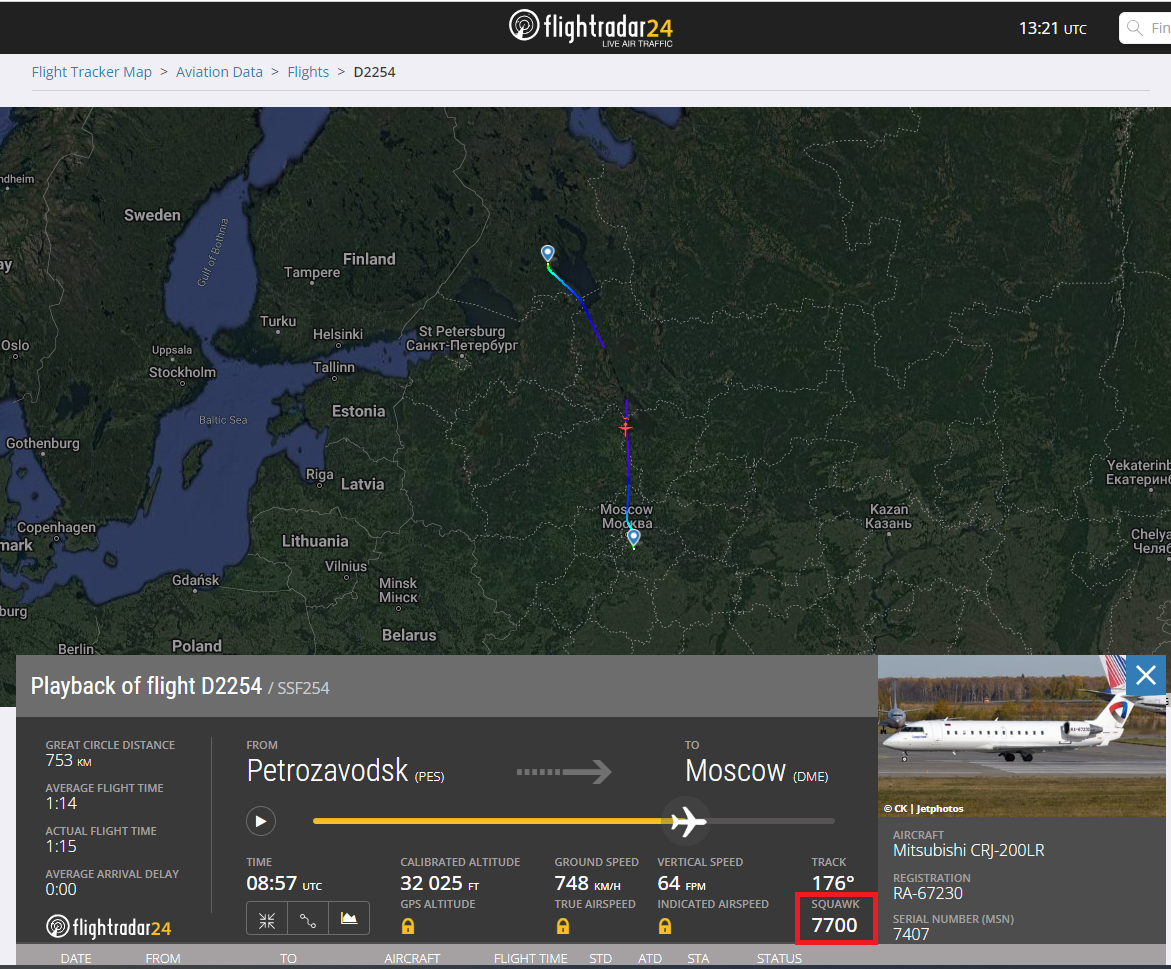Viewport: 1171px width, 969px height.
Task: Click the STD column header
Action: point(600,959)
